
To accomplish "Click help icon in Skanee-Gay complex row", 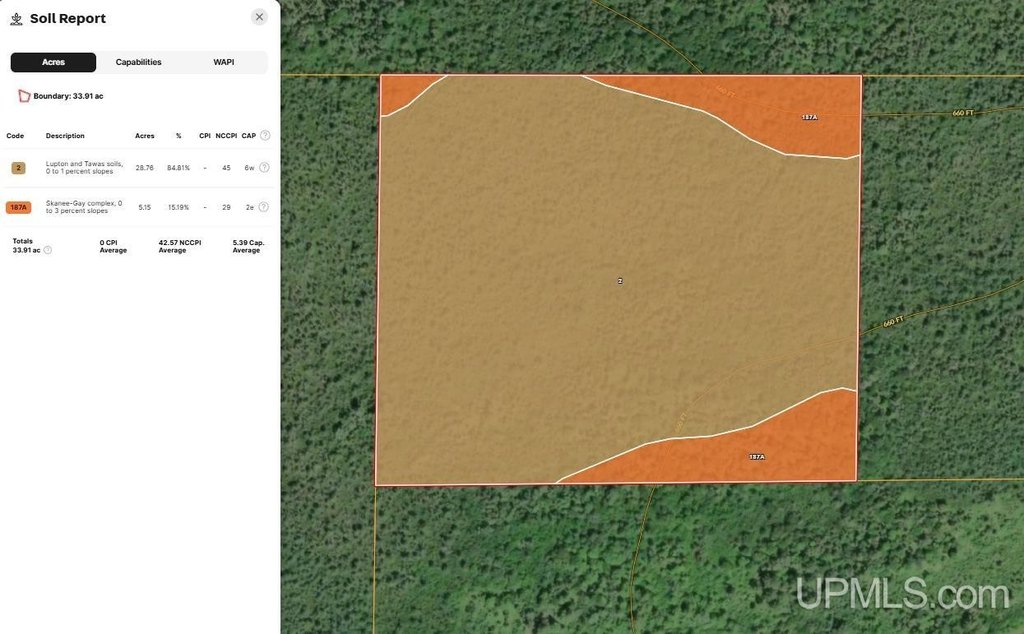I will [264, 207].
